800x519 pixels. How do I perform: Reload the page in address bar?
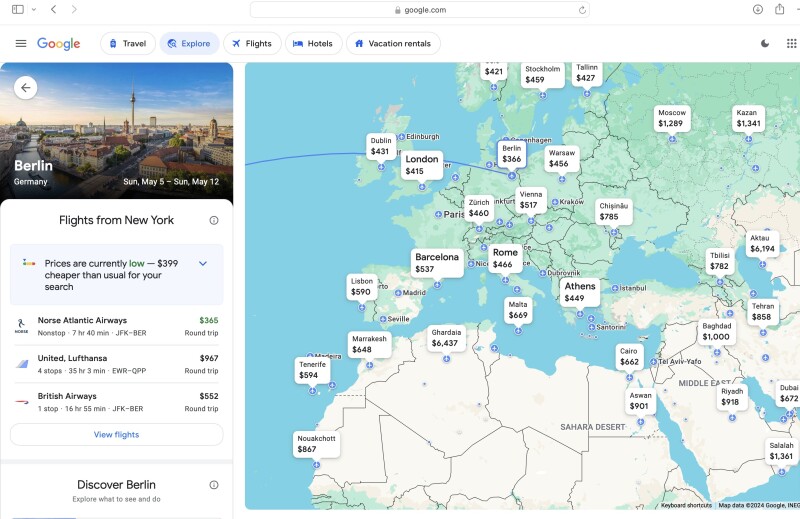(x=582, y=10)
